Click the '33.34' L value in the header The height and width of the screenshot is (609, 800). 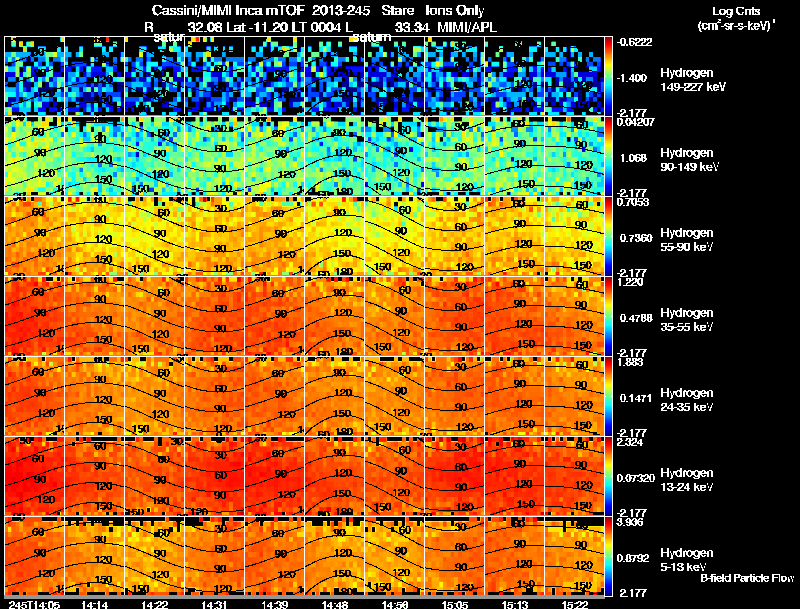click(x=412, y=28)
